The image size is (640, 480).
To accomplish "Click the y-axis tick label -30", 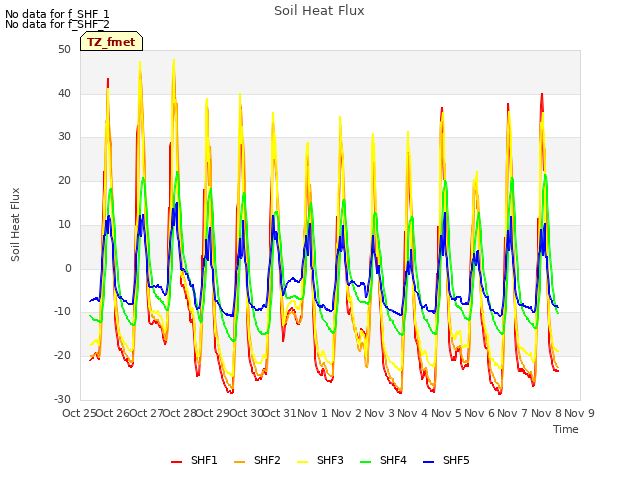I will point(62,399).
